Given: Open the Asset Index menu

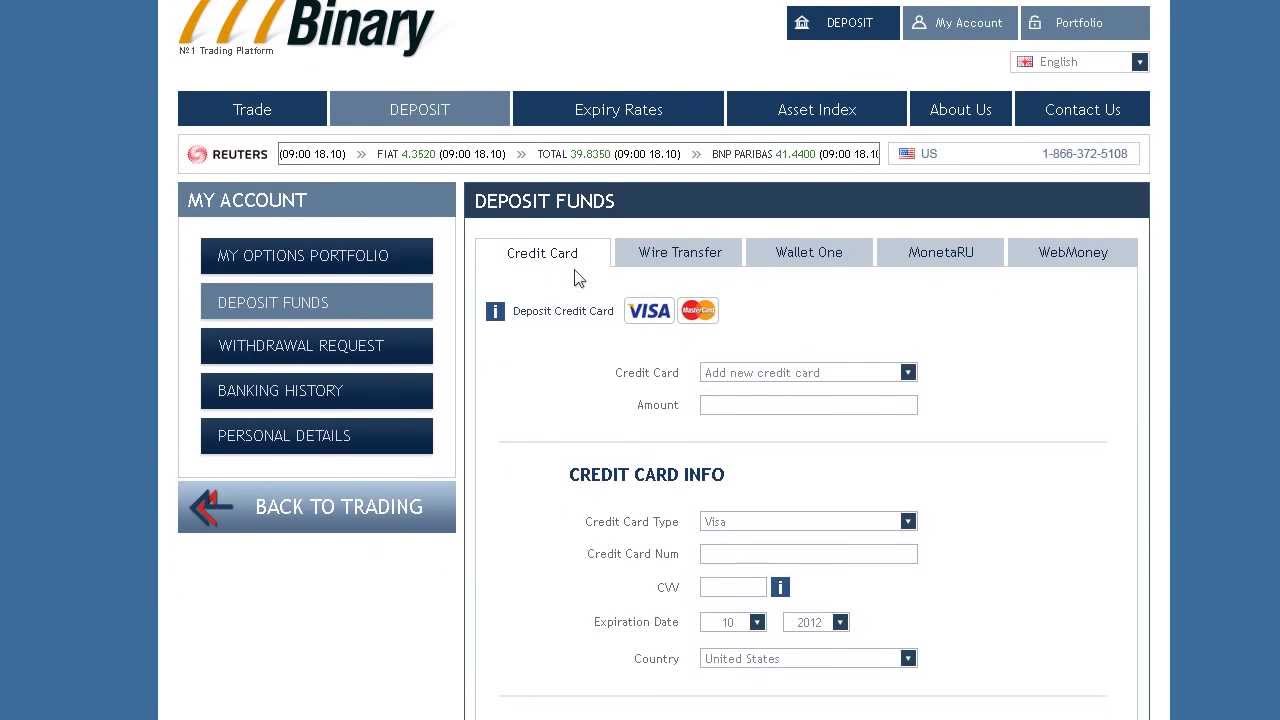Looking at the screenshot, I should pyautogui.click(x=817, y=109).
